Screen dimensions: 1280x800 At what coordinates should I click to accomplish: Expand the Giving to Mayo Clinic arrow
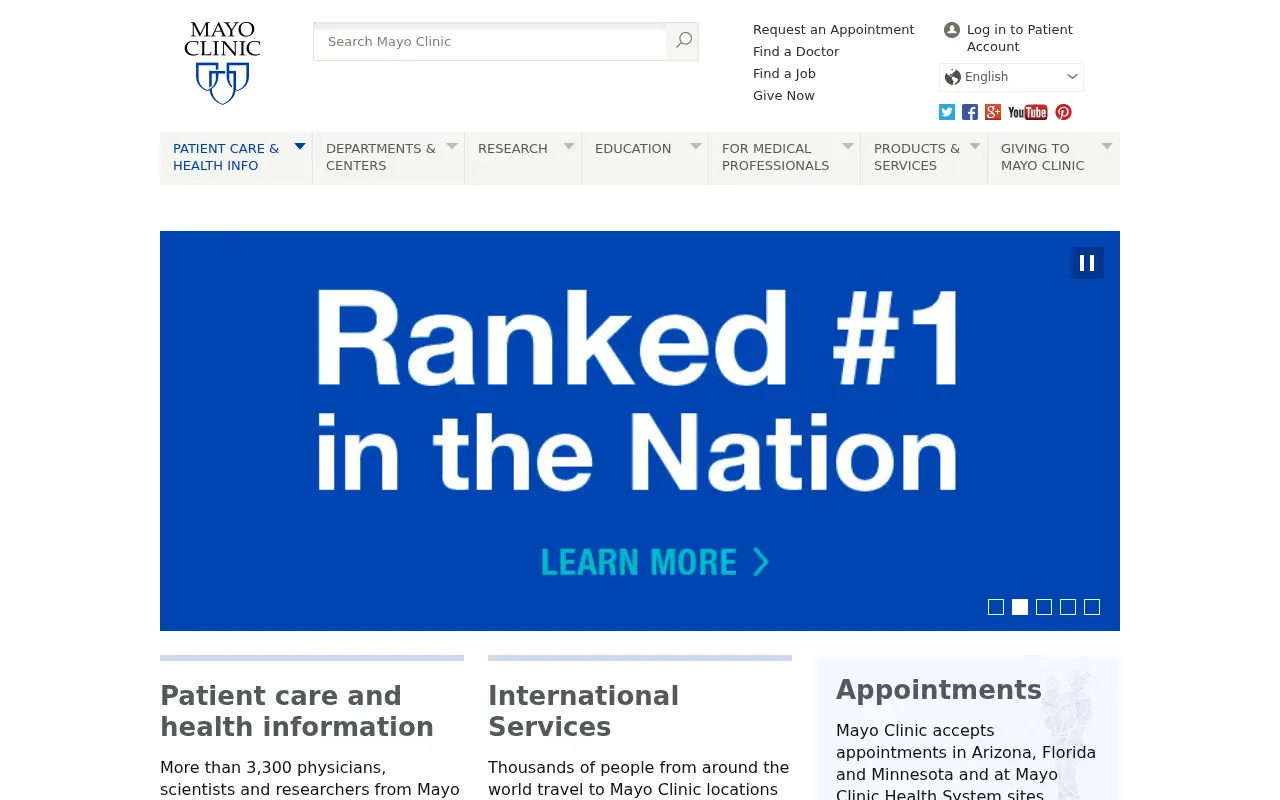1107,146
